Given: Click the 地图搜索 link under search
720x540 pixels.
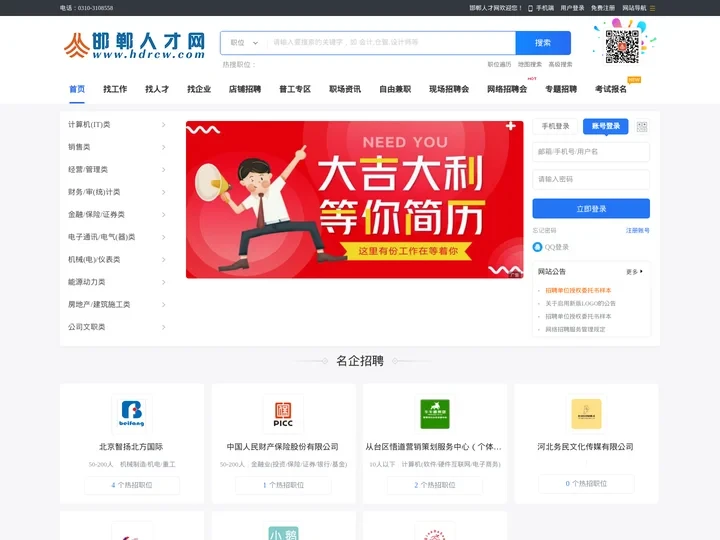Looking at the screenshot, I should click(530, 65).
